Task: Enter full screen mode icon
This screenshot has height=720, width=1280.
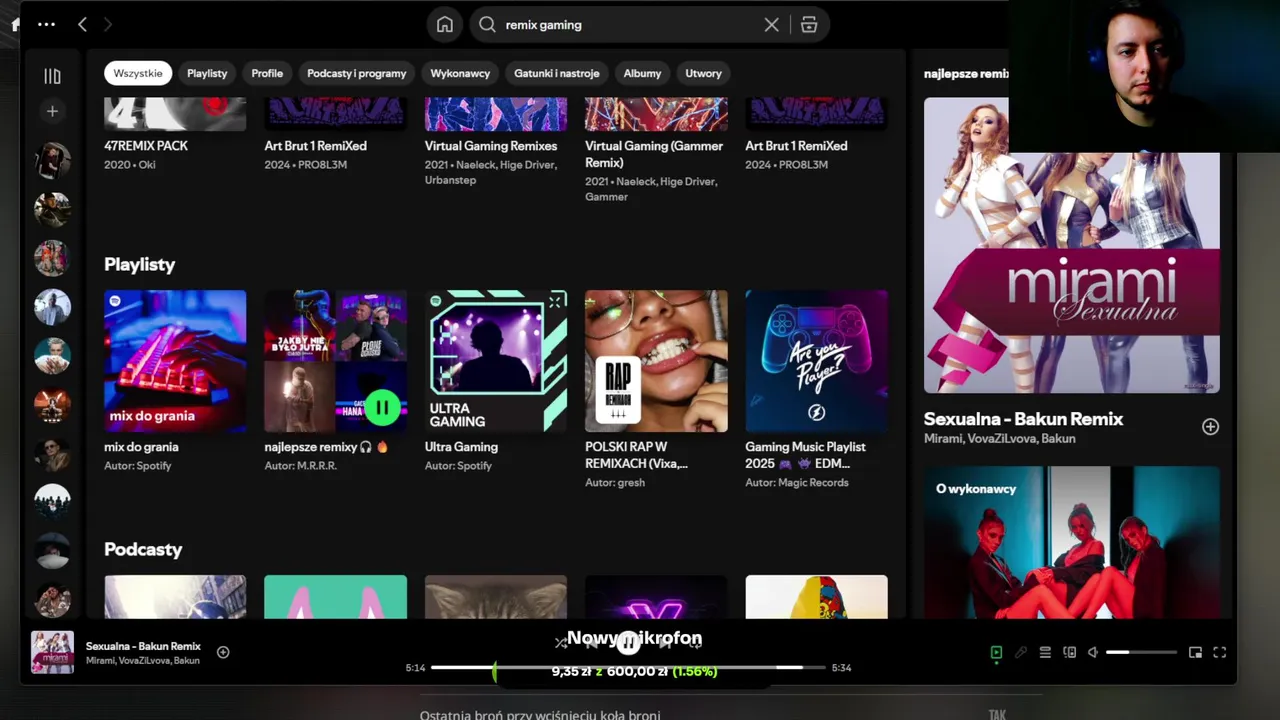Action: (1219, 652)
